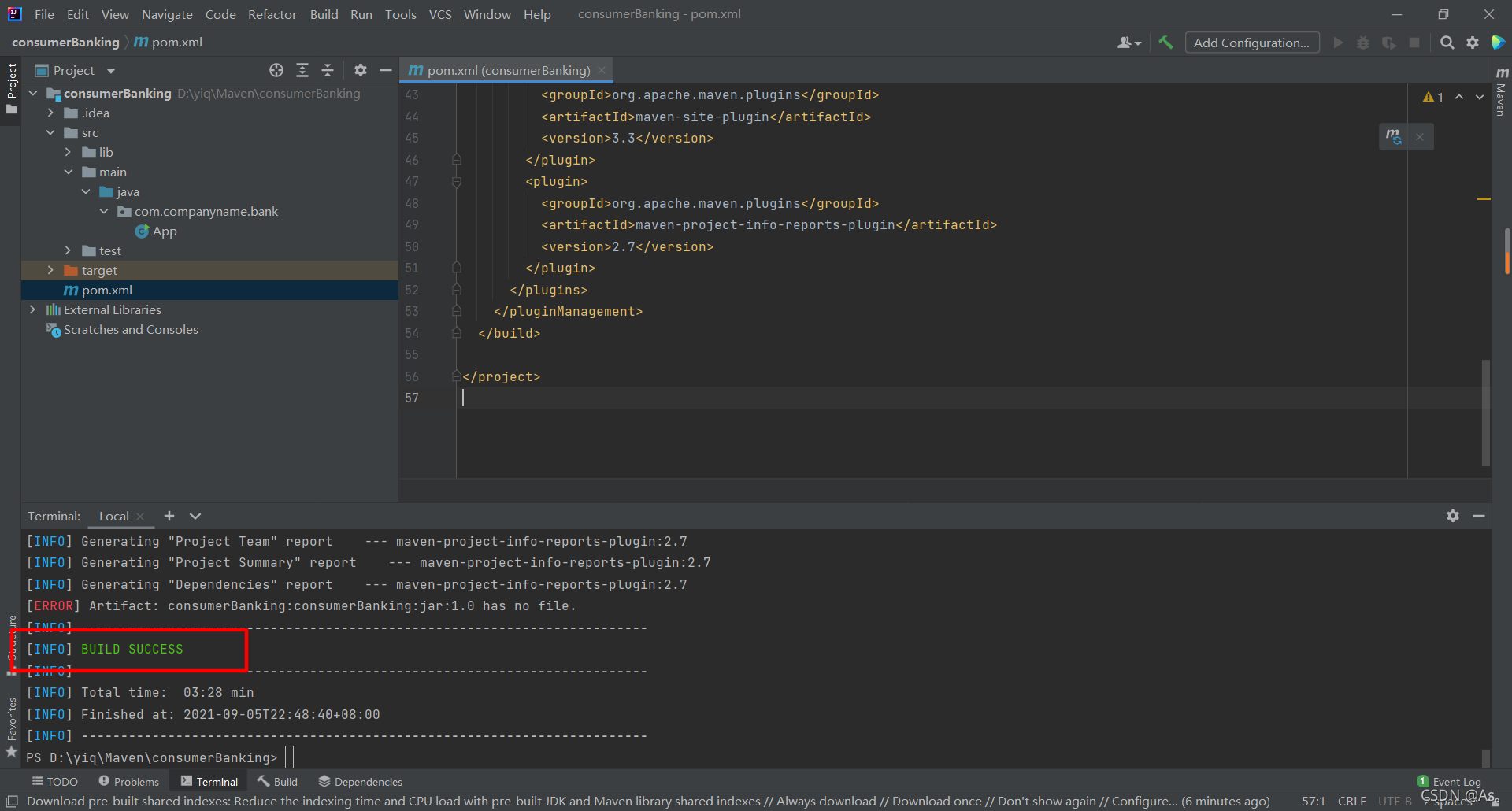Click the Build project hammer icon

(x=1165, y=43)
